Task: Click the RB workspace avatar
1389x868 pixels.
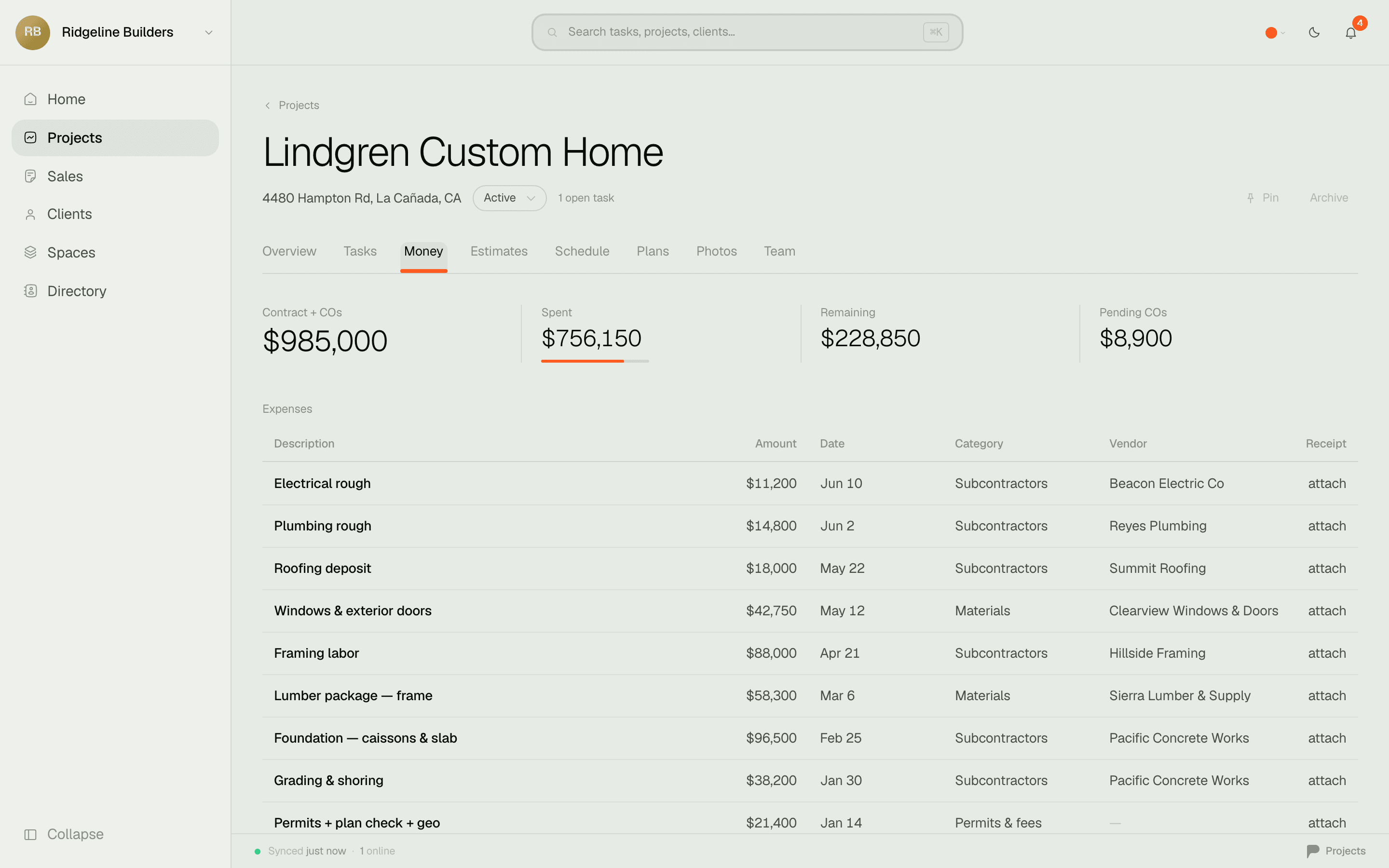Action: pyautogui.click(x=33, y=32)
